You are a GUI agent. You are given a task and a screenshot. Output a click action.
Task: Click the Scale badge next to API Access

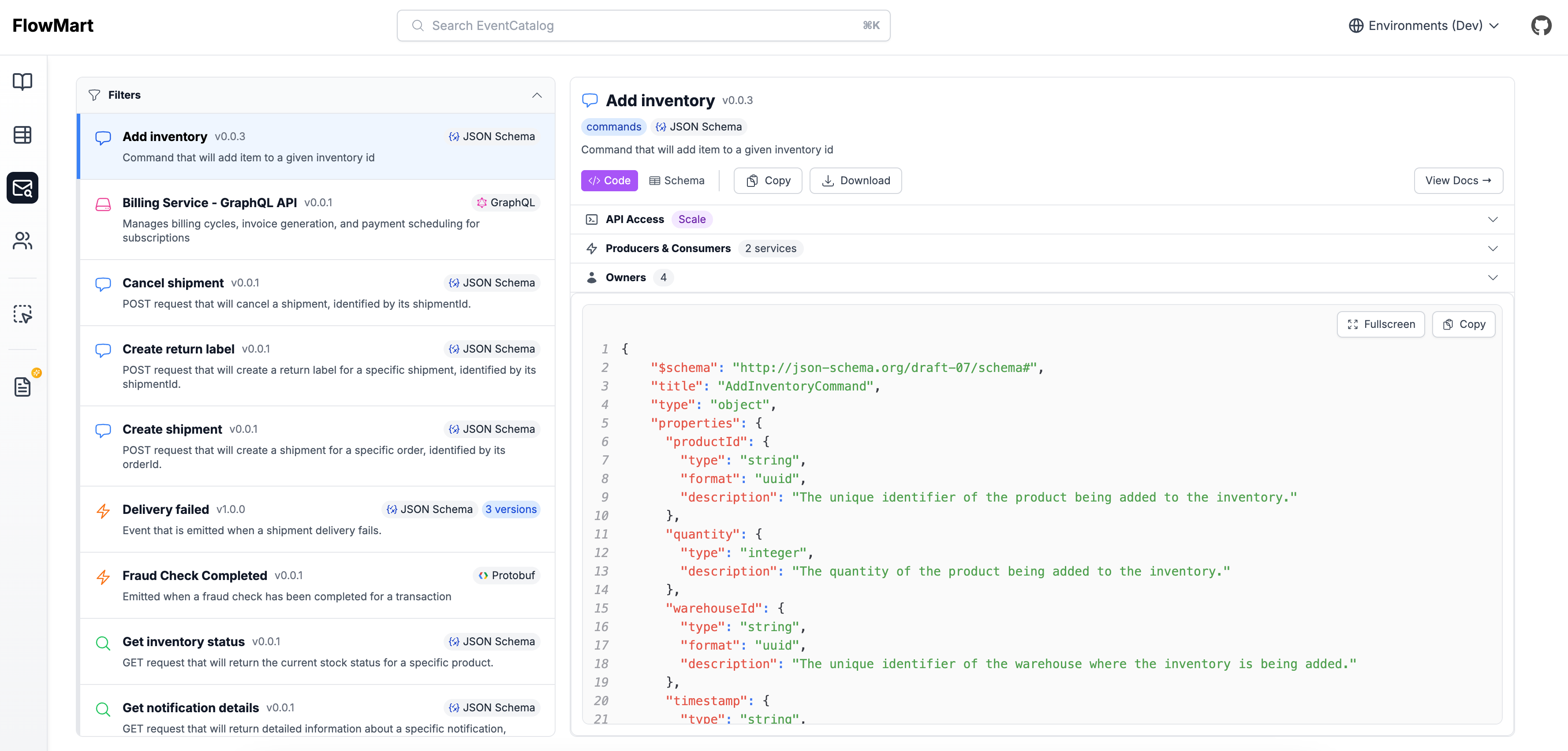tap(692, 219)
